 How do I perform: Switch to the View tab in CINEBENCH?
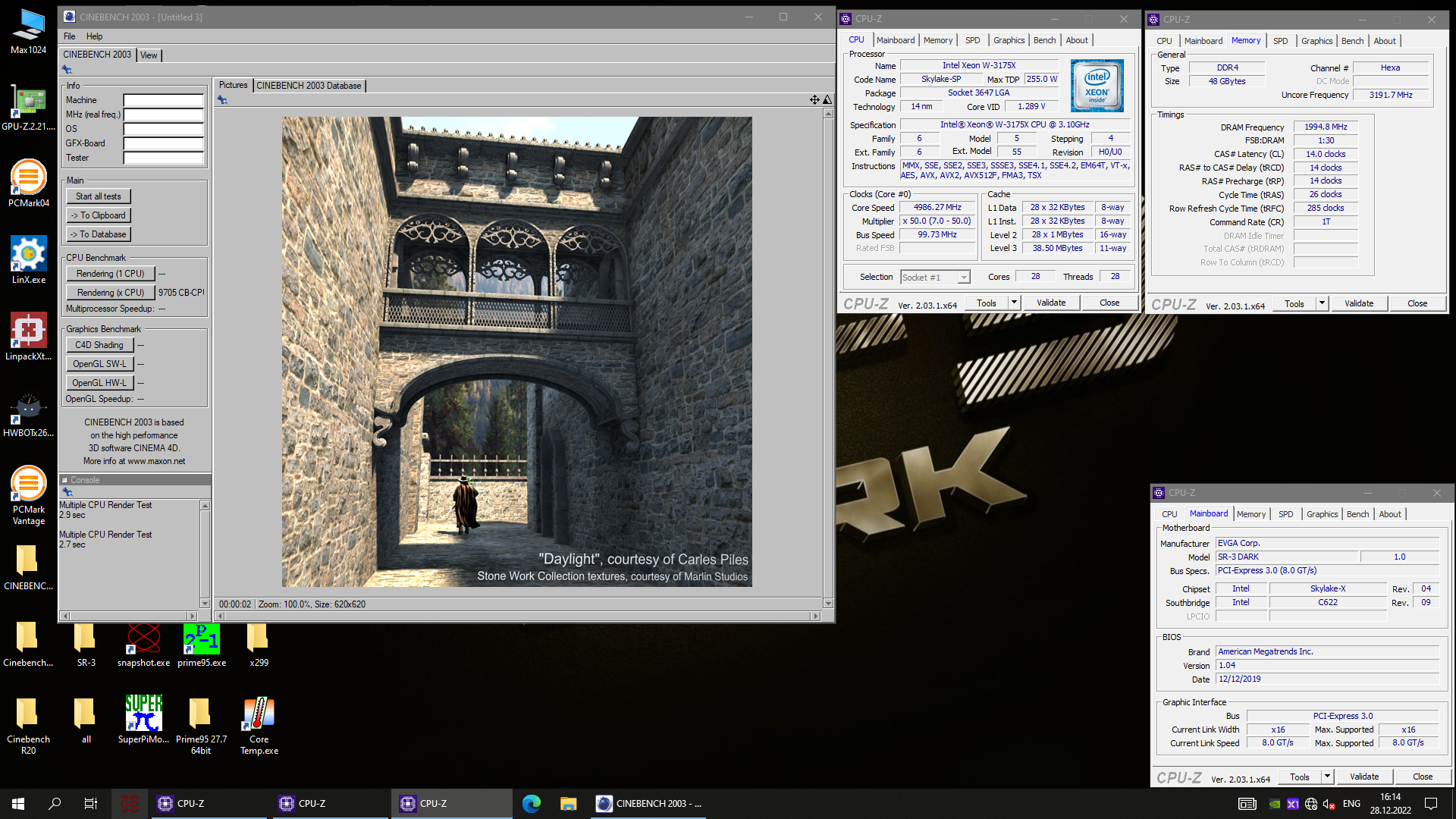149,55
